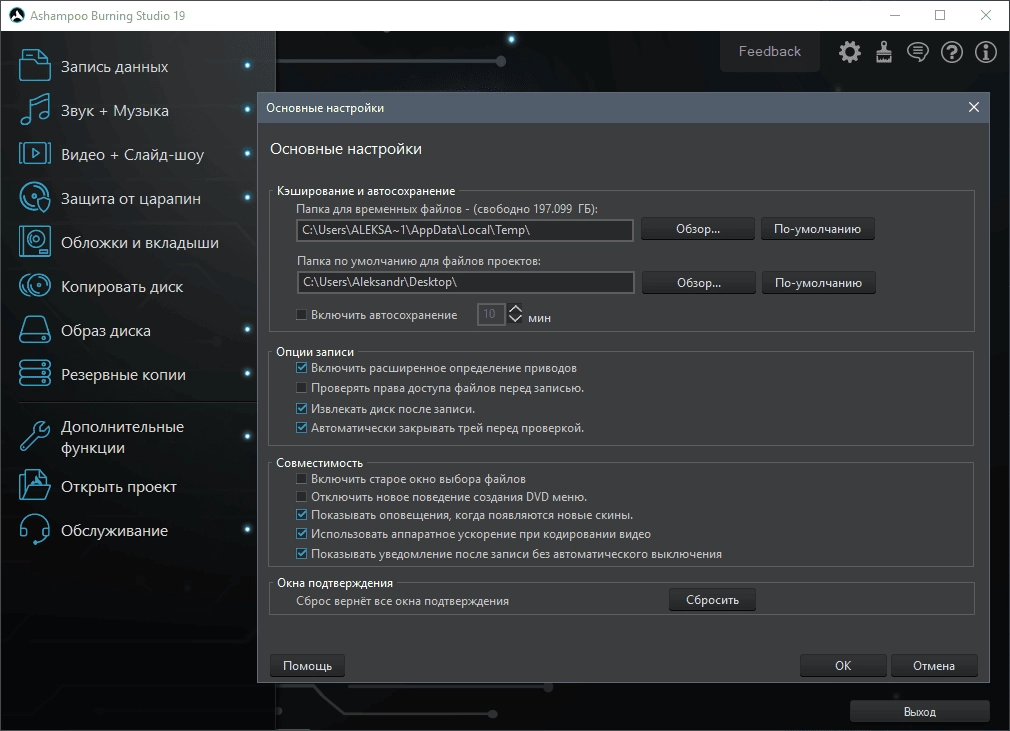The height and width of the screenshot is (731, 1010).
Task: Toggle Показывать оповещения о новых скинах
Action: coord(301,515)
